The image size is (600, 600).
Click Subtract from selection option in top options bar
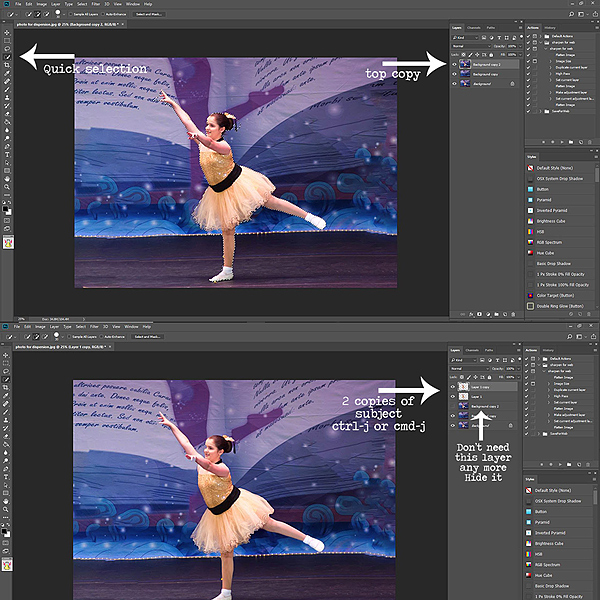click(46, 14)
